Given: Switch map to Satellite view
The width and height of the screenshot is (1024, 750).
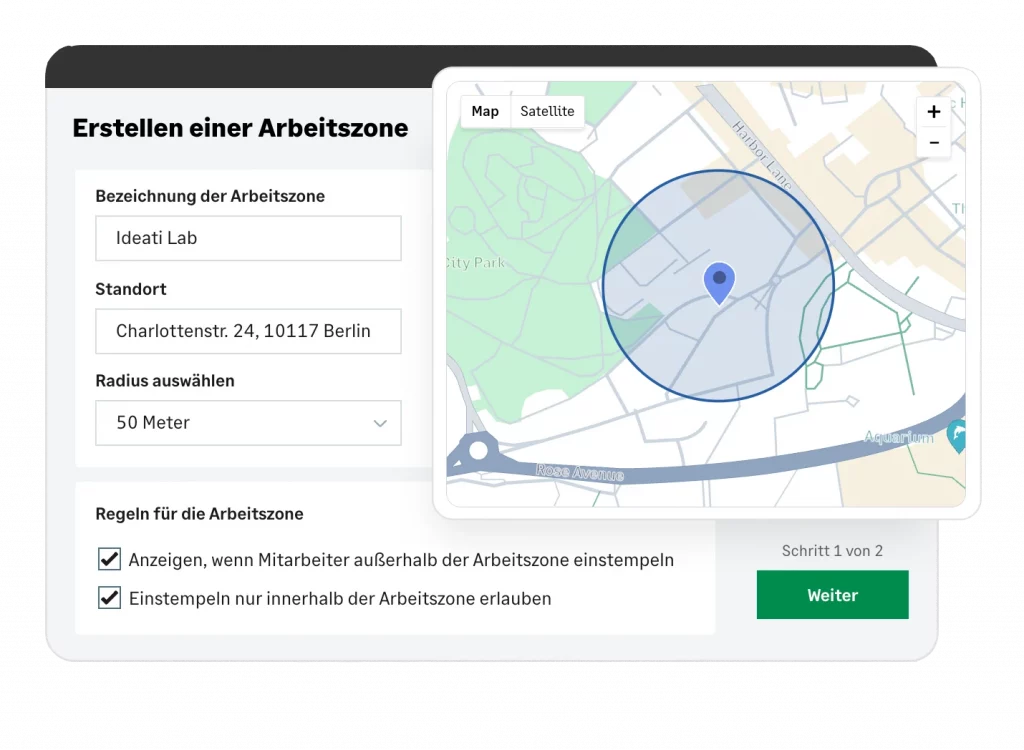Looking at the screenshot, I should tap(547, 111).
